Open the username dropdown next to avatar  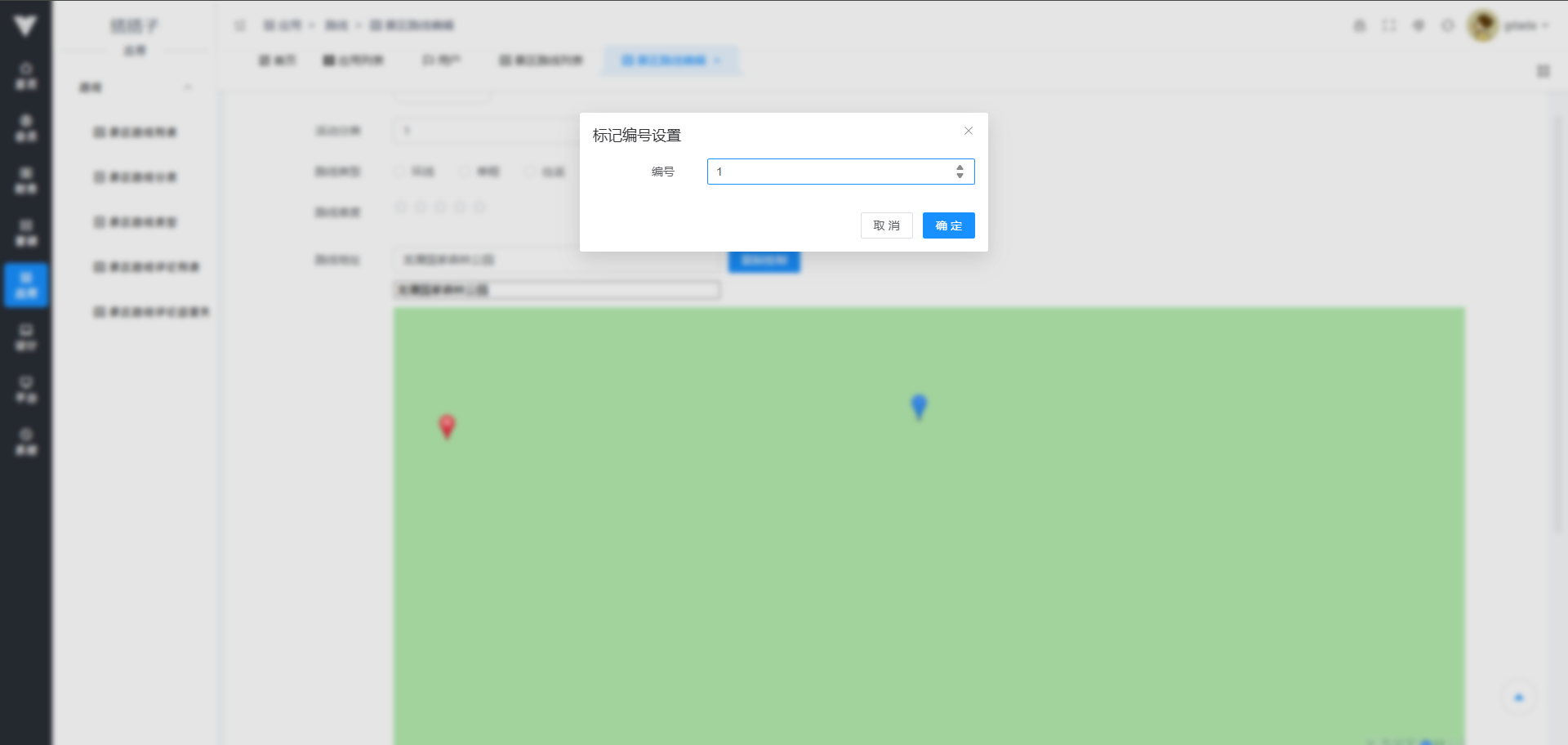[1526, 26]
